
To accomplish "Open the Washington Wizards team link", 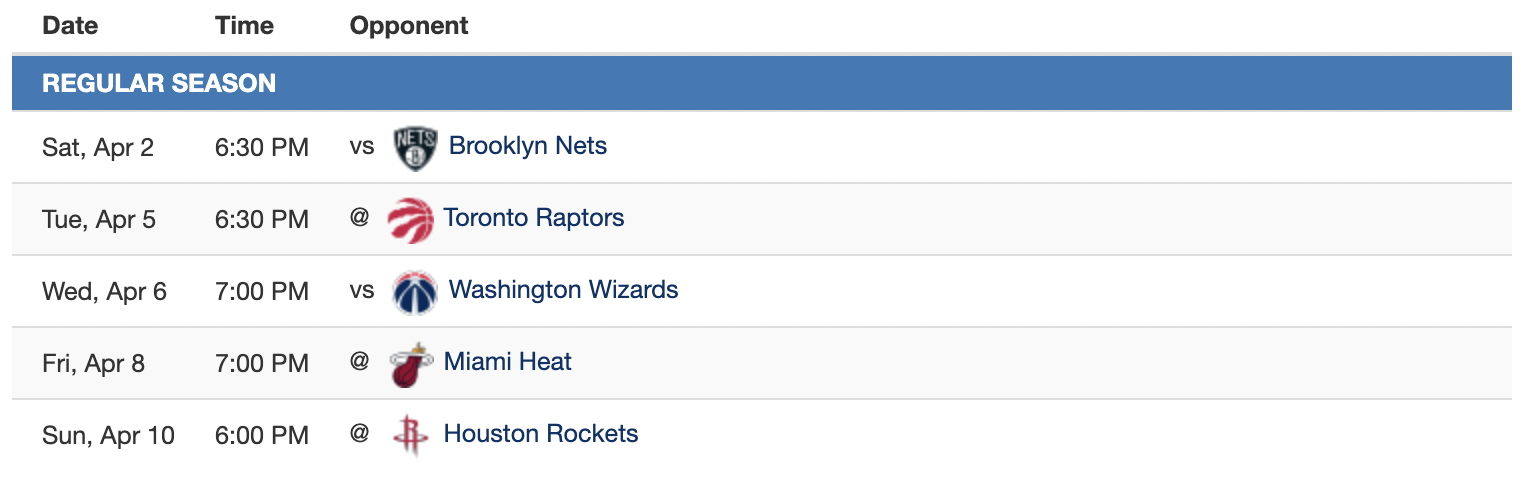I will tap(564, 290).
